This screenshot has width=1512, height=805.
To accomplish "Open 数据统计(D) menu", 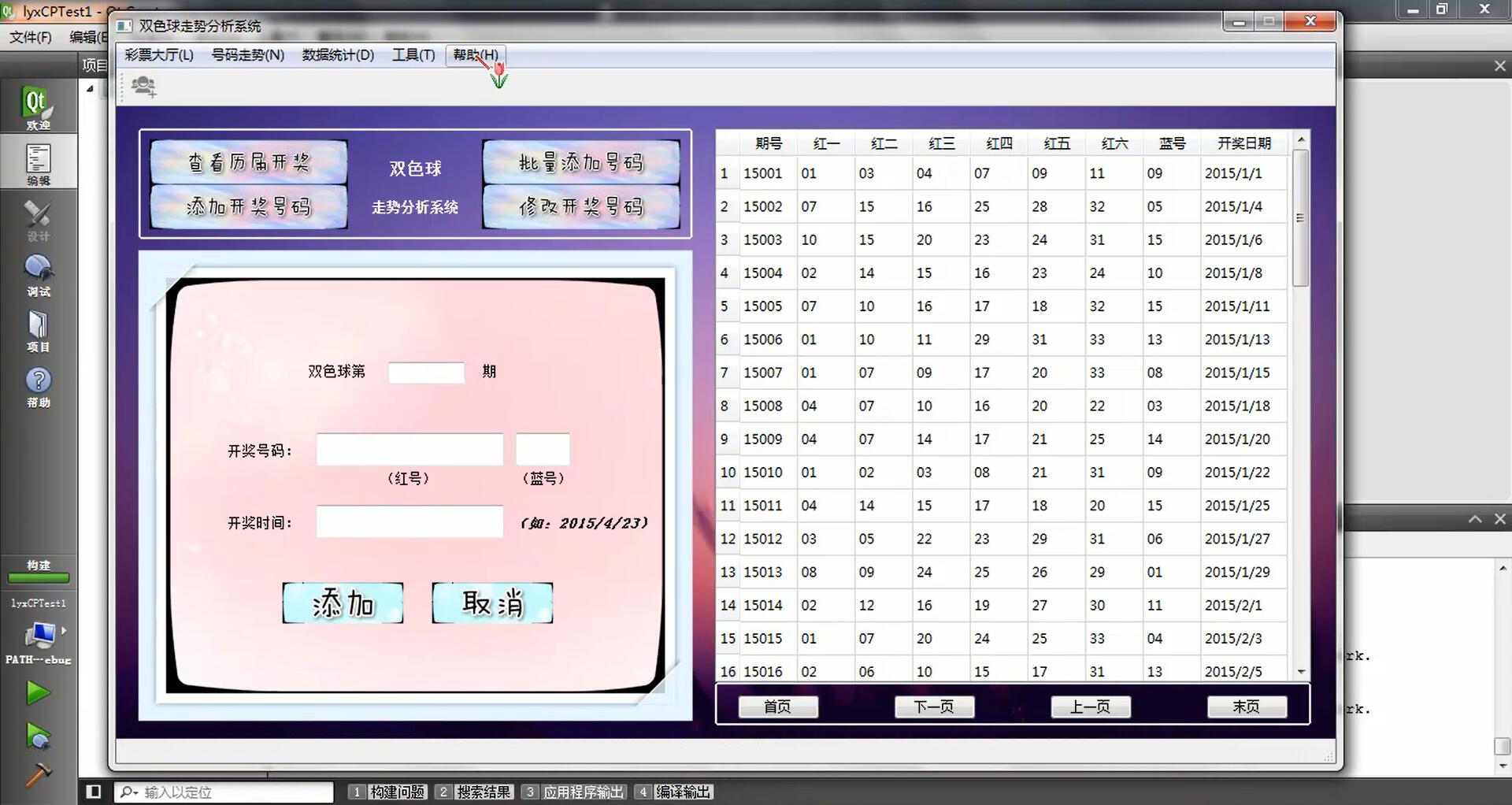I will coord(338,54).
